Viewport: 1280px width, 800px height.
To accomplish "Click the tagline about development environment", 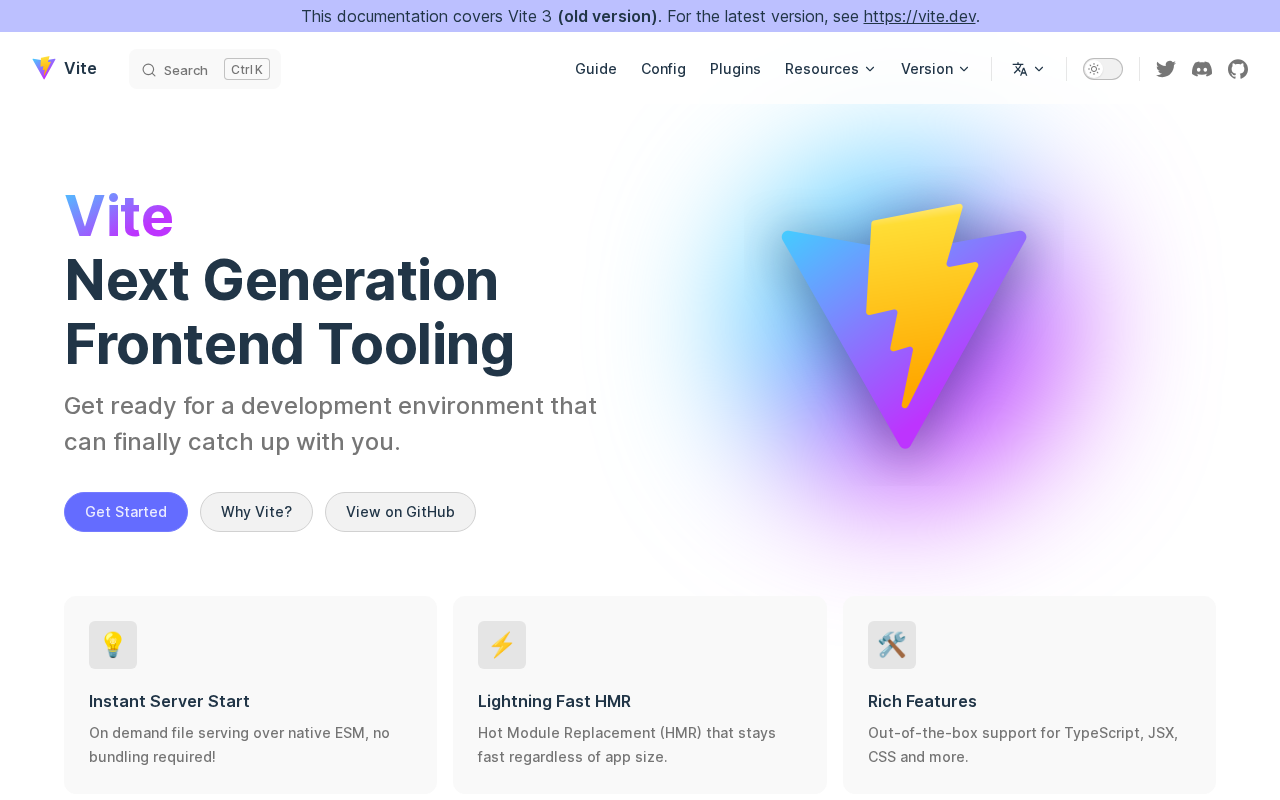I will pyautogui.click(x=331, y=424).
